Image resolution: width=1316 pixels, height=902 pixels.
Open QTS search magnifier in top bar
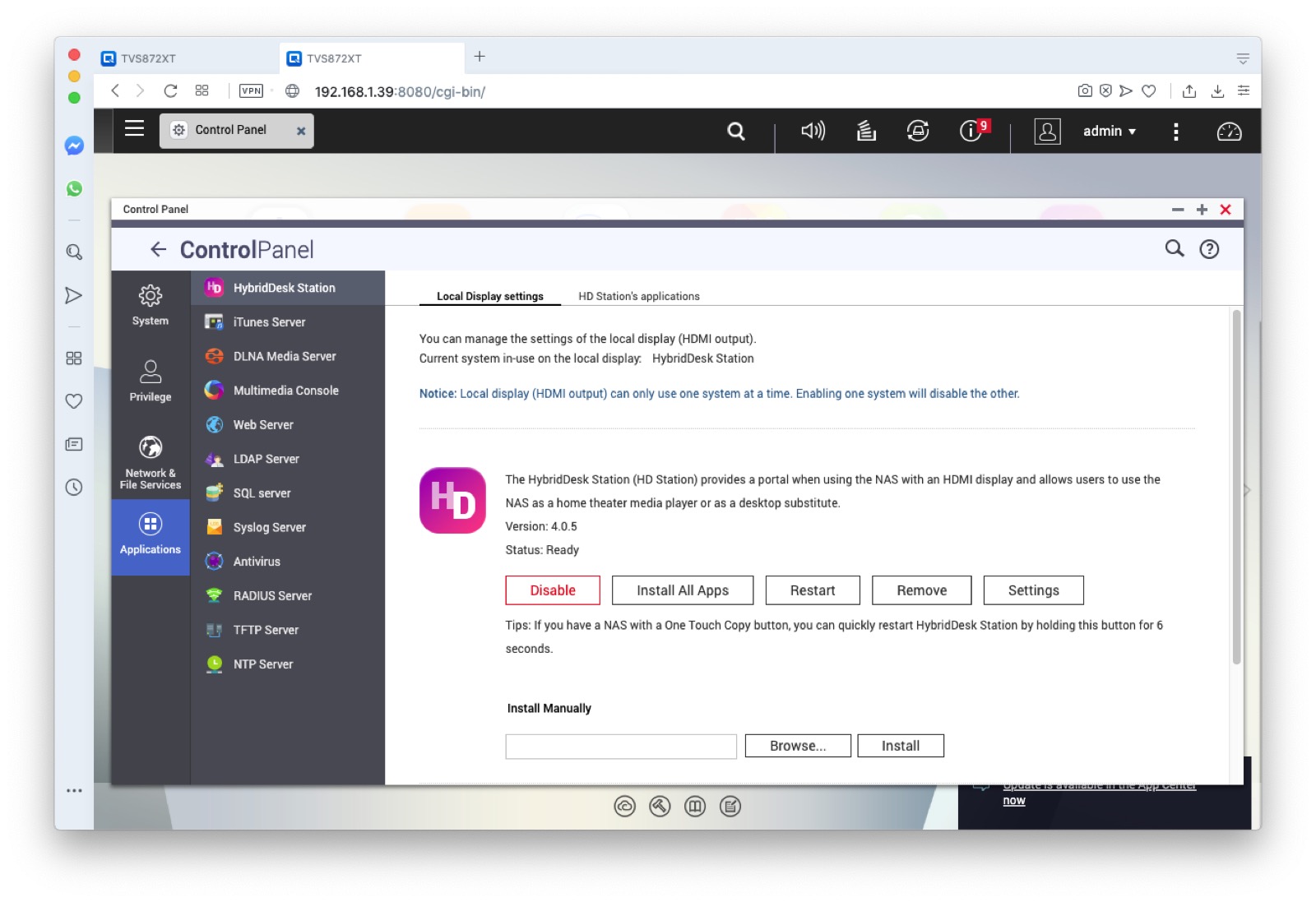pos(736,131)
